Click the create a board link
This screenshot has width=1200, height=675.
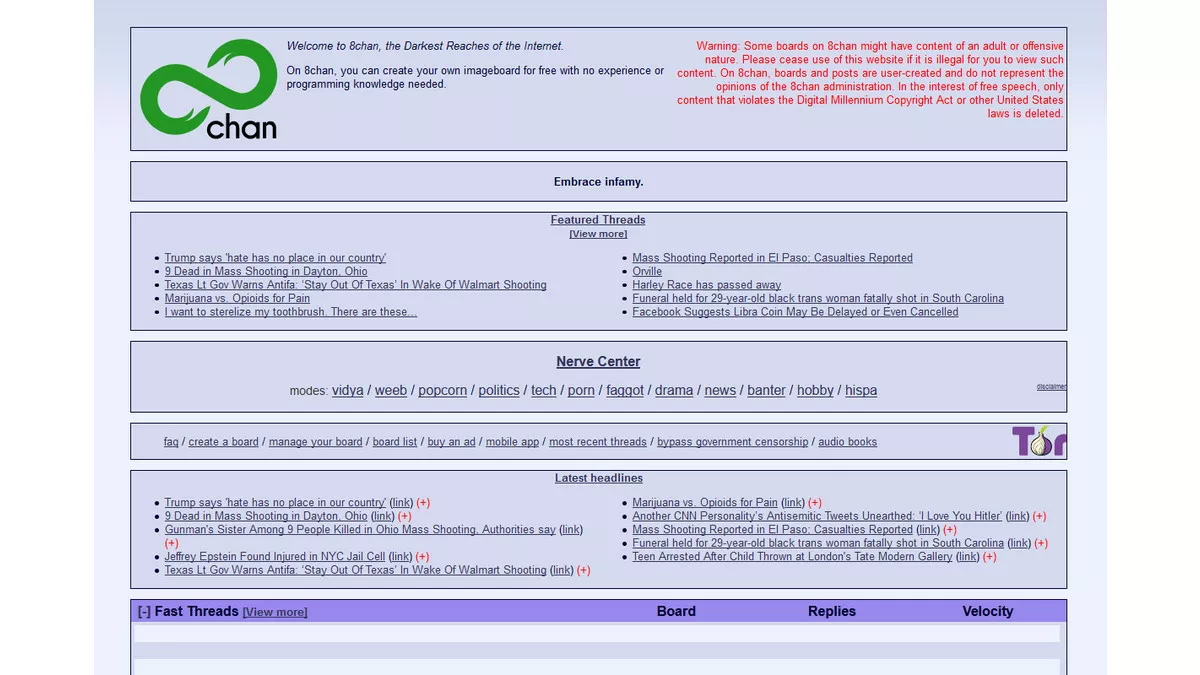point(224,442)
